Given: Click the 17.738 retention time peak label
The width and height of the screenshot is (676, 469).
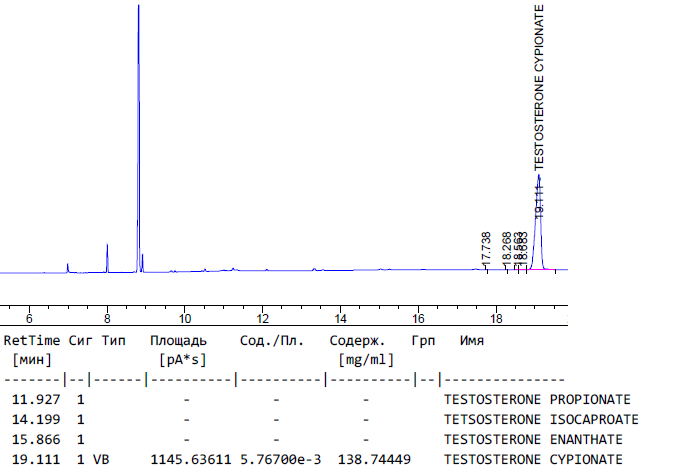Looking at the screenshot, I should click(x=486, y=248).
